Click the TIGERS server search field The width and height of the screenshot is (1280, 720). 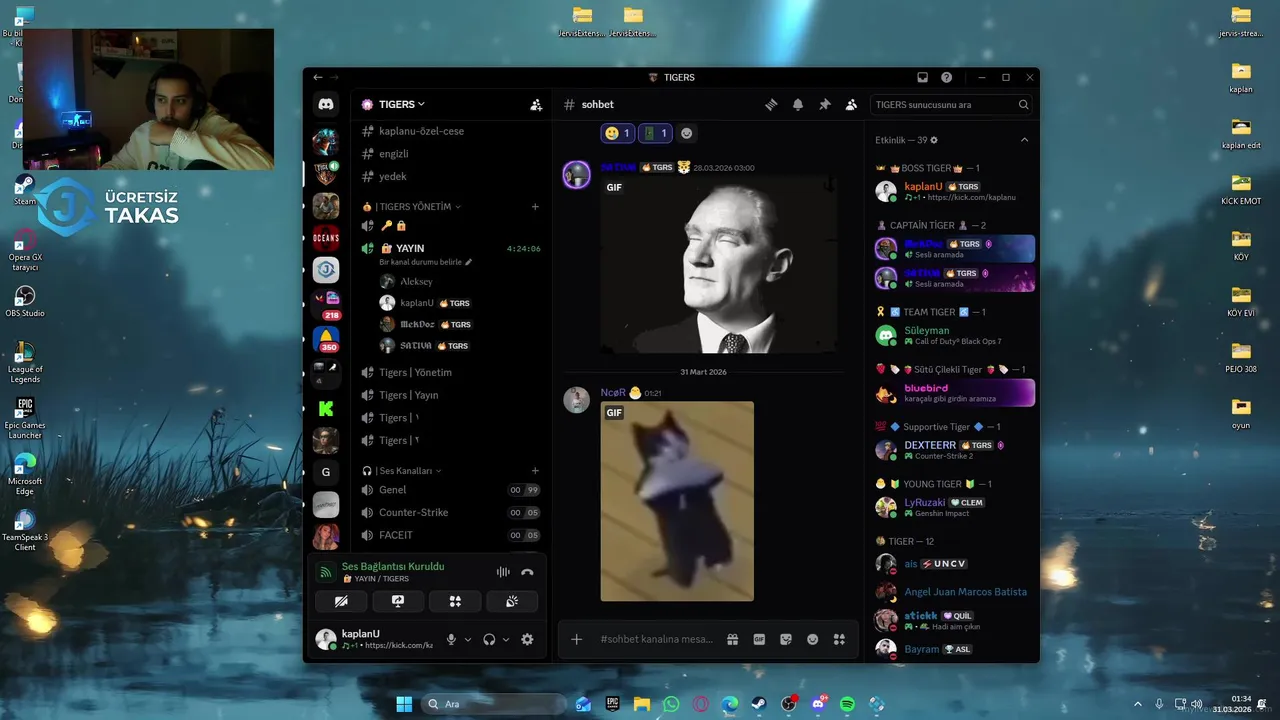[x=952, y=104]
